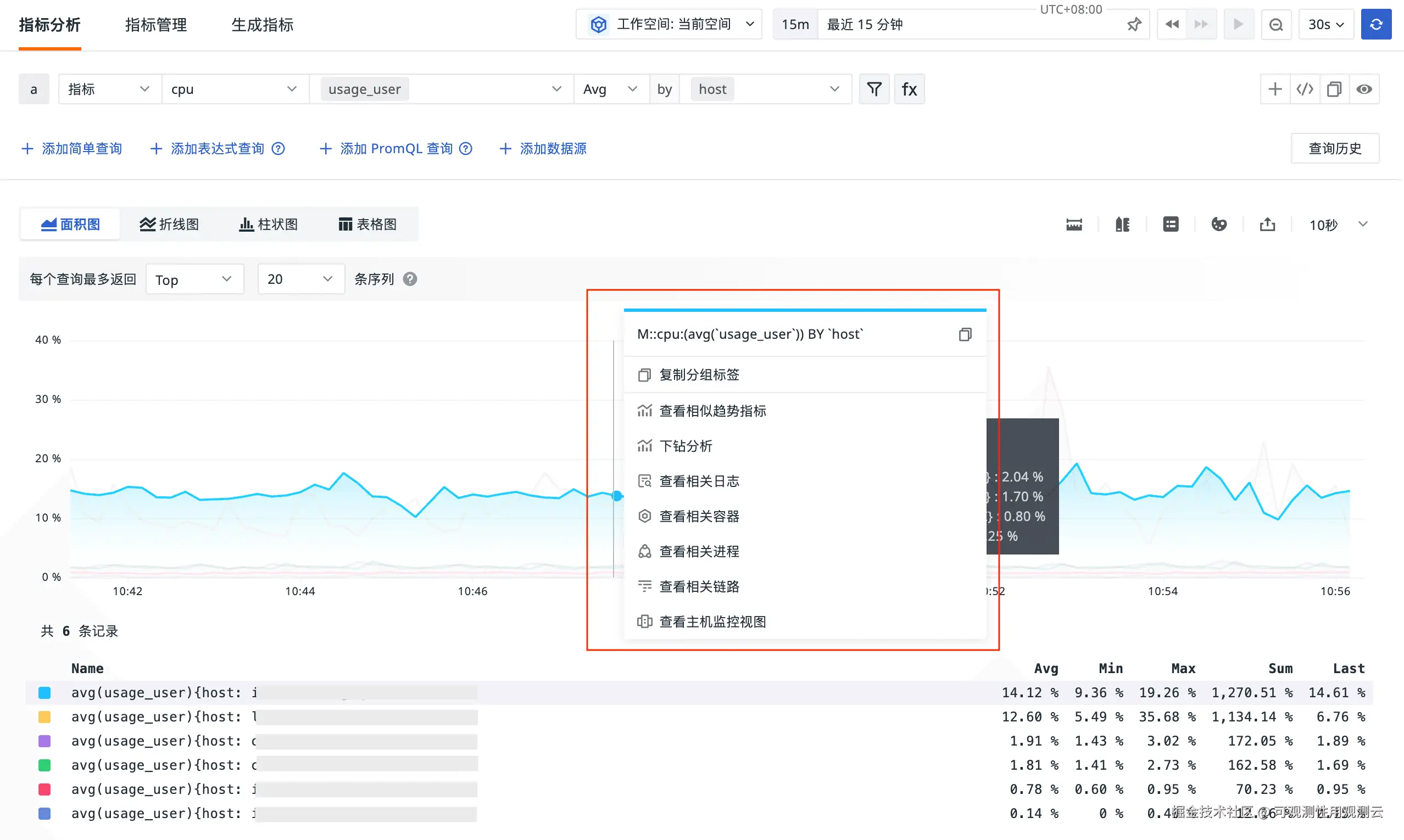Toggle the legend list display icon
This screenshot has width=1404, height=840.
coord(1171,225)
